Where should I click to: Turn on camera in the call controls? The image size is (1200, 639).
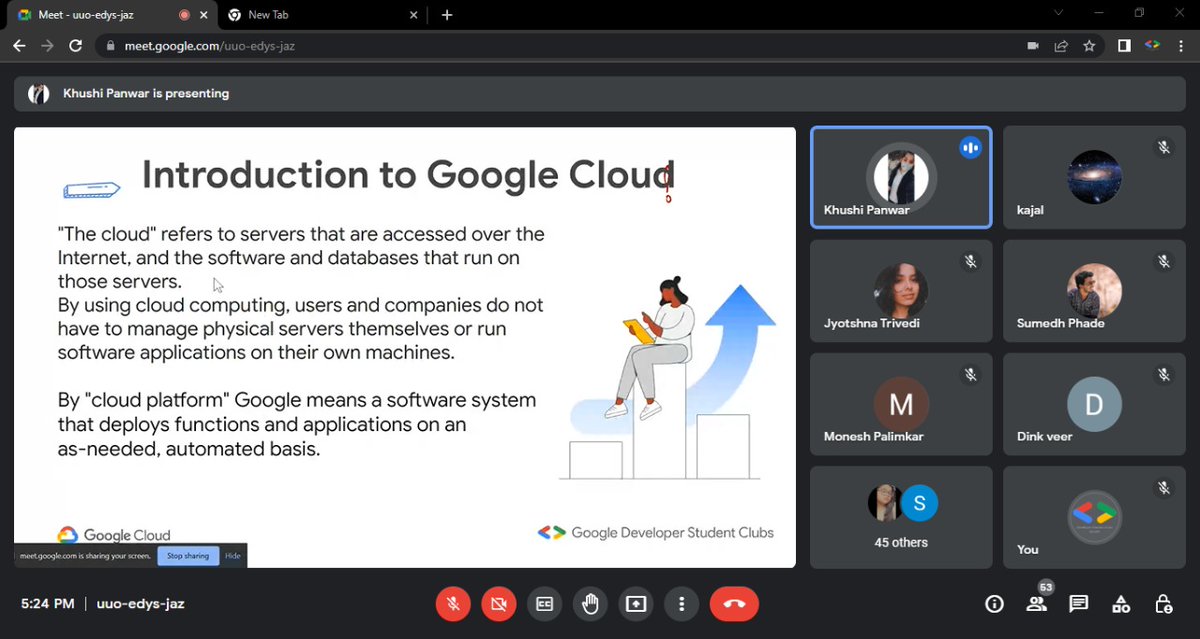click(498, 604)
